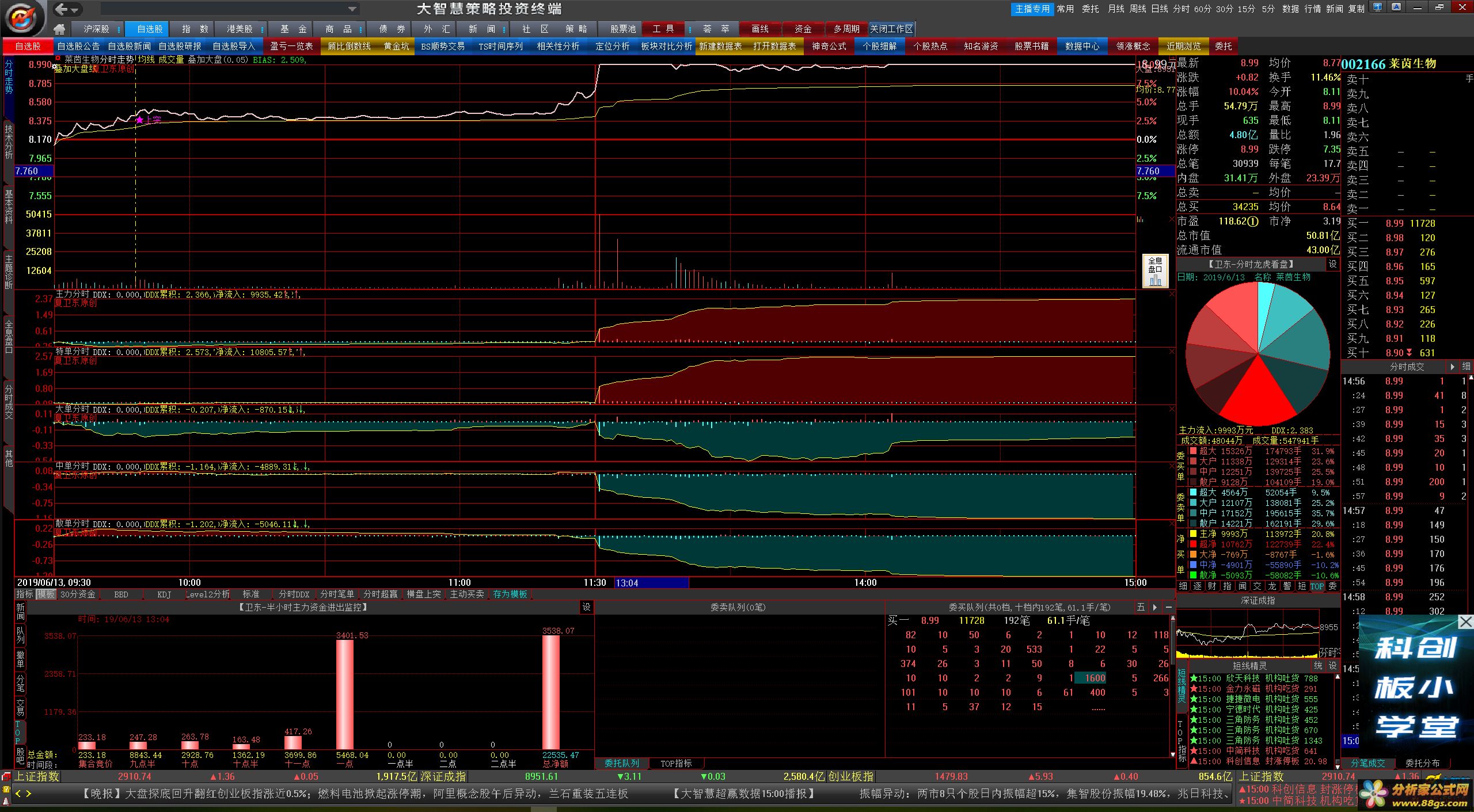The height and width of the screenshot is (812, 1474).
Task: Open the 基本资料 vertical side tab
Action: [x=8, y=206]
